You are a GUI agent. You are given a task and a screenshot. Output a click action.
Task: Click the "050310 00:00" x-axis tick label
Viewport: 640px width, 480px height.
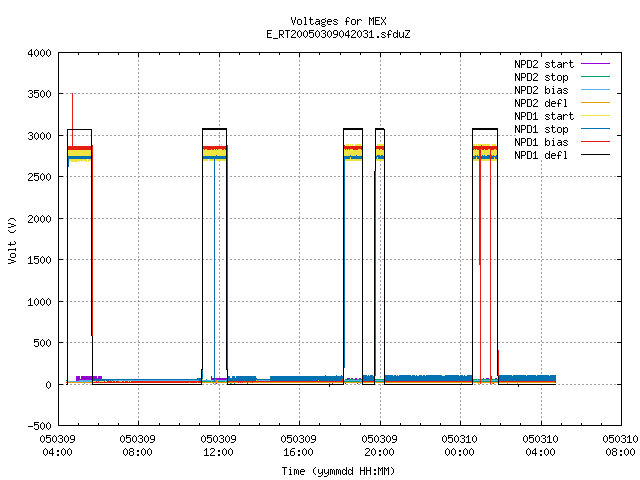pos(460,445)
